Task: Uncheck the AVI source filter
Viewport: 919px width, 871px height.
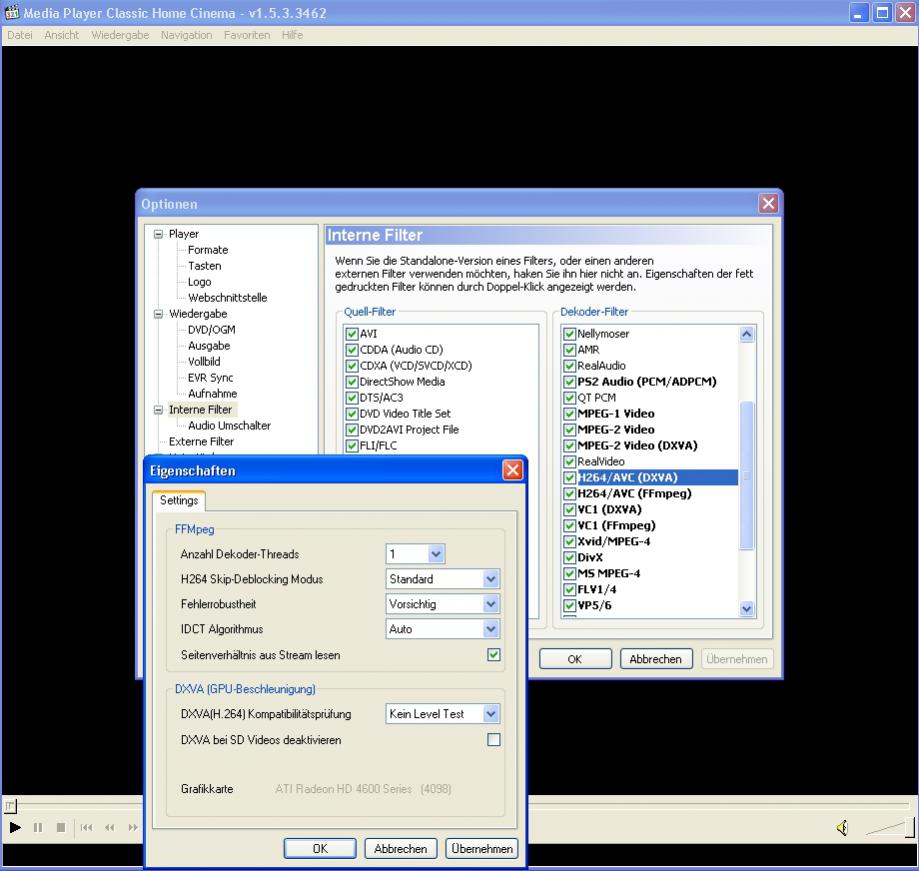Action: point(352,334)
